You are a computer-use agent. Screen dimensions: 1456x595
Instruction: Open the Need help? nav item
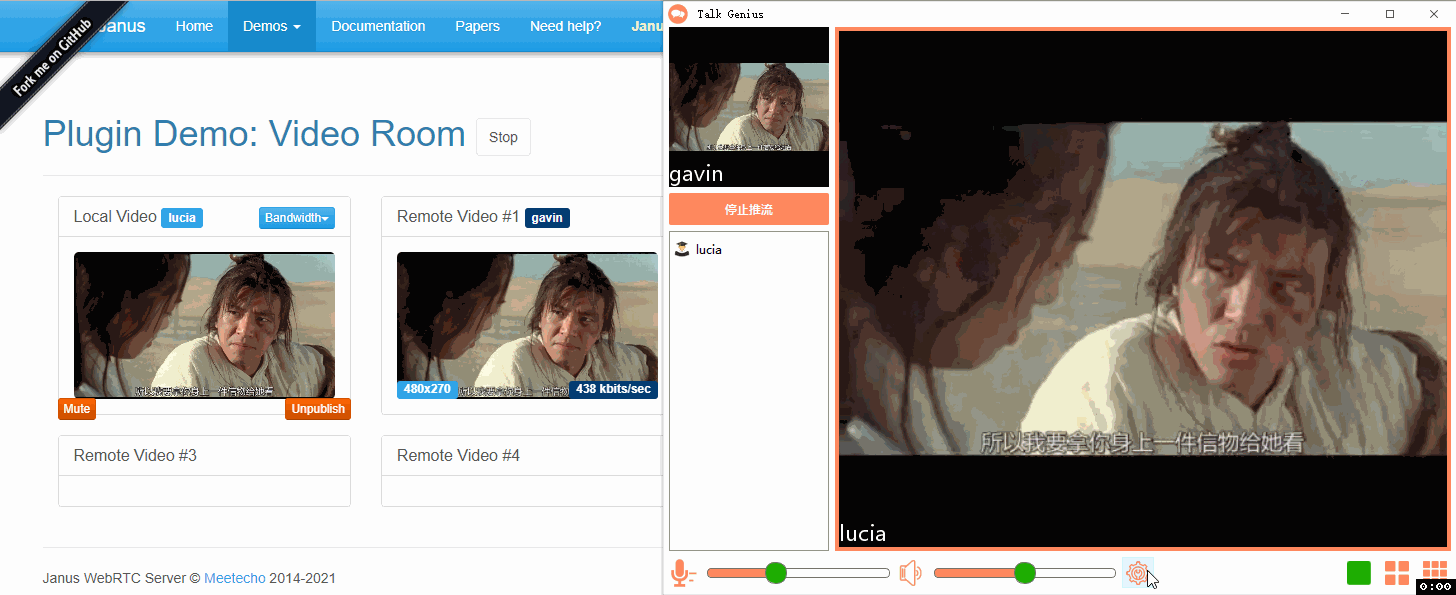tap(566, 26)
